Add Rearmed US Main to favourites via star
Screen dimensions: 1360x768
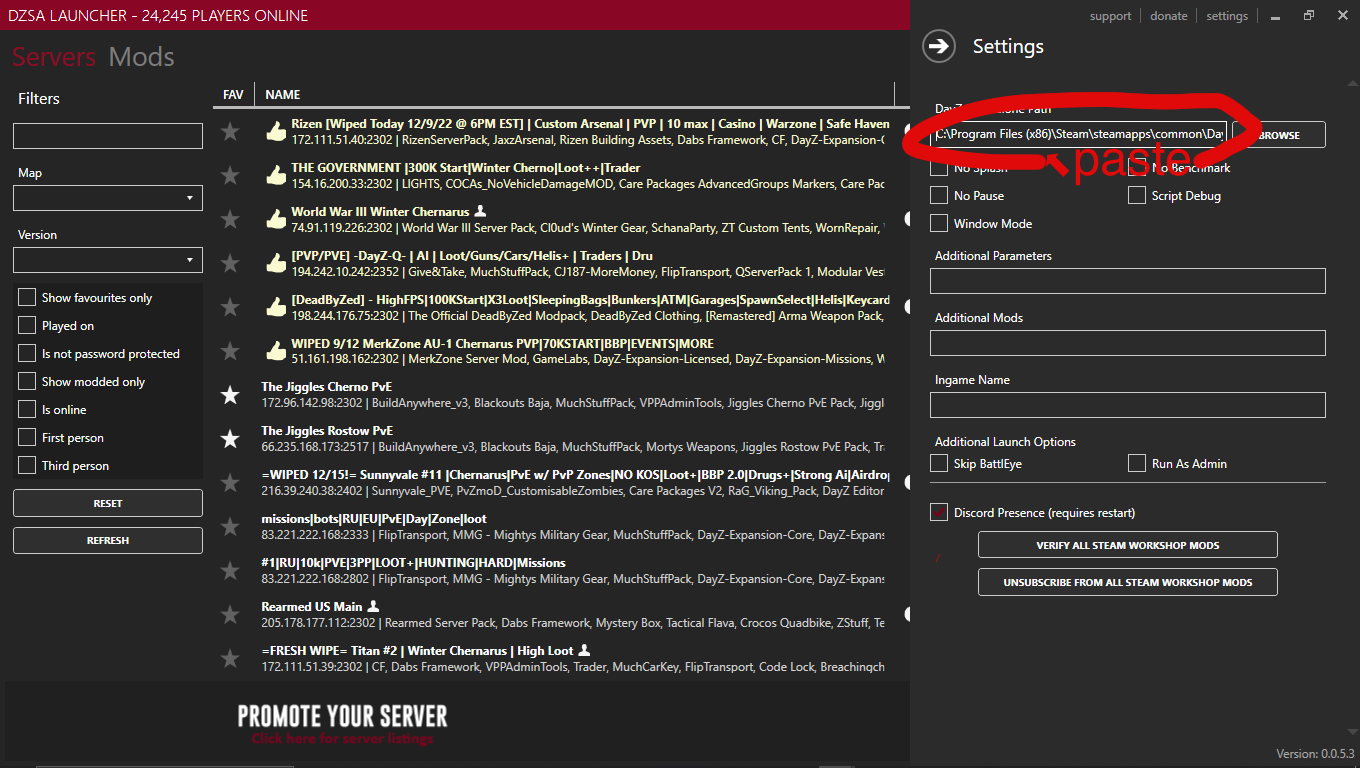point(230,615)
